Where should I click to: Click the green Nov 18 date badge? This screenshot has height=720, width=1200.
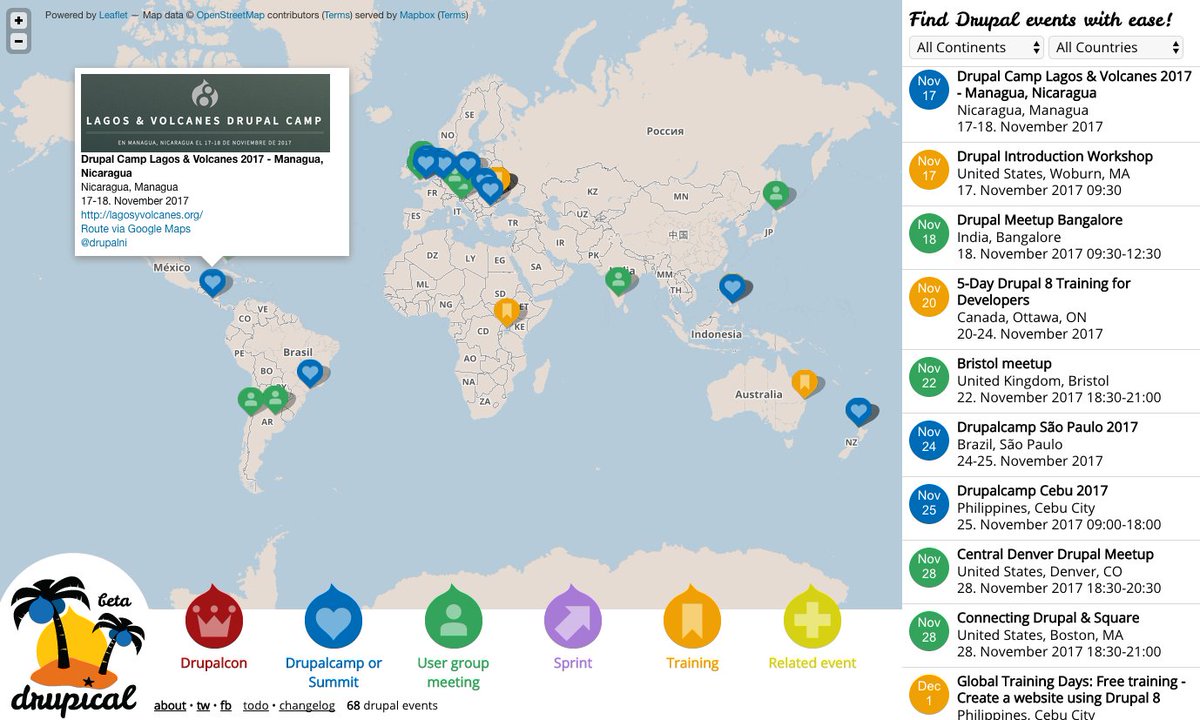click(929, 233)
